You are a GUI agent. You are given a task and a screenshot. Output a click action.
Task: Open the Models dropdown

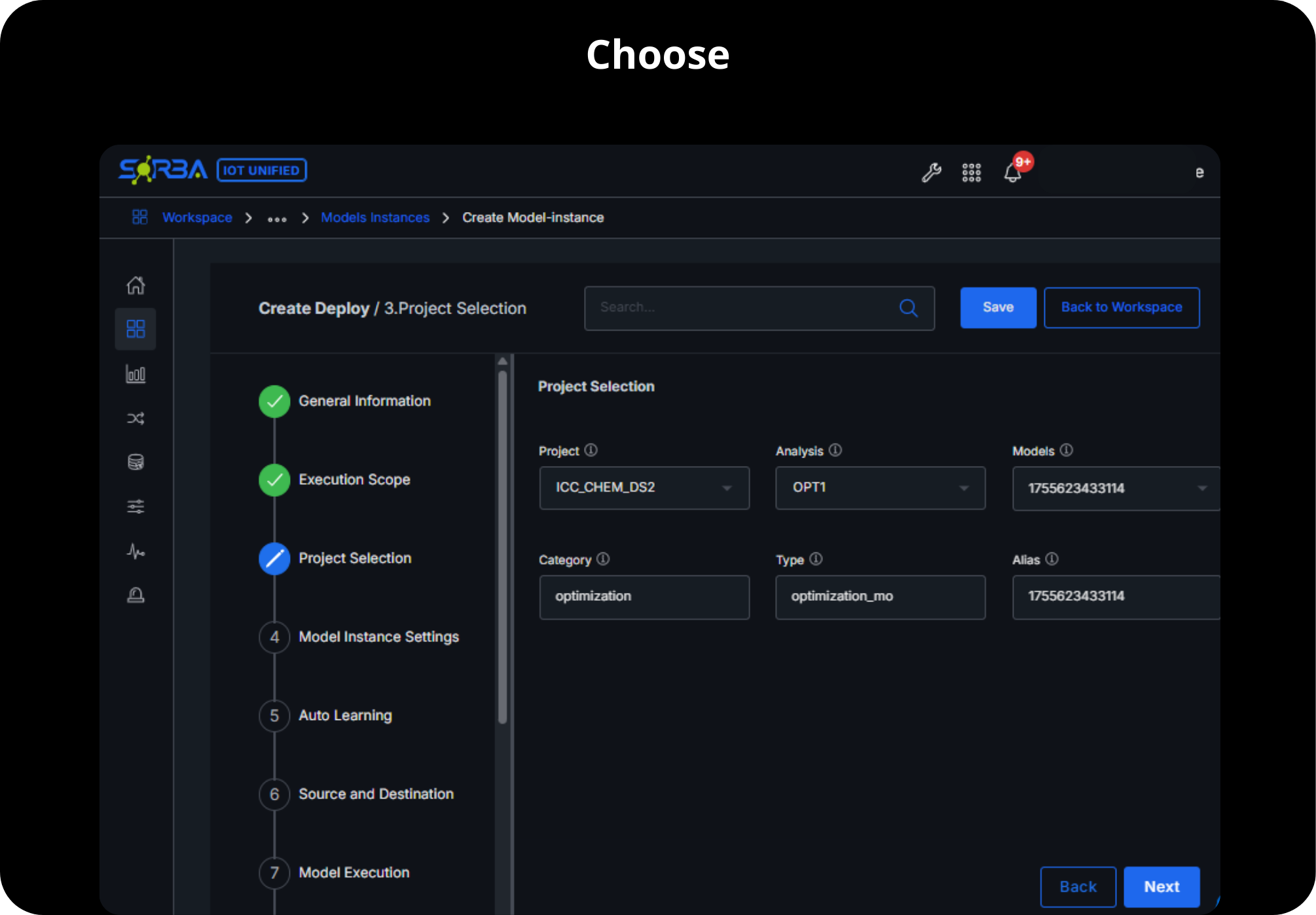click(x=1116, y=488)
